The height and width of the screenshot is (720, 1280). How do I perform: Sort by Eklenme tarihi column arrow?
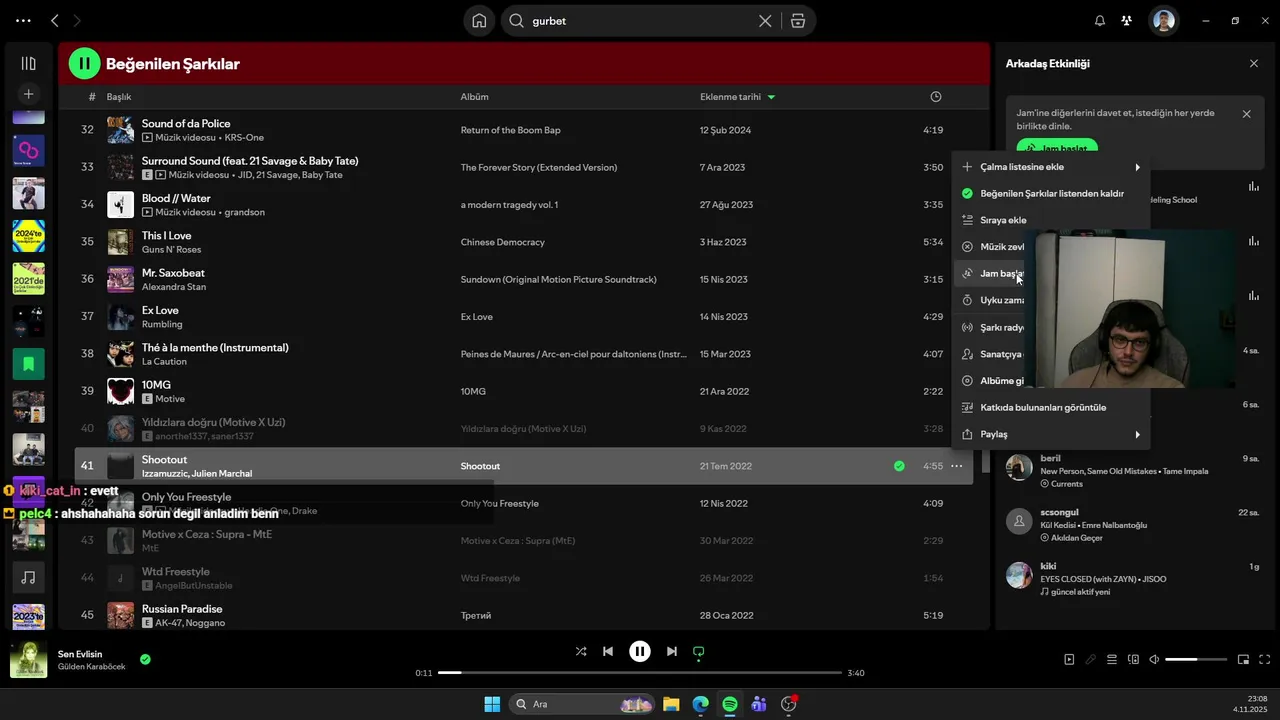point(771,97)
